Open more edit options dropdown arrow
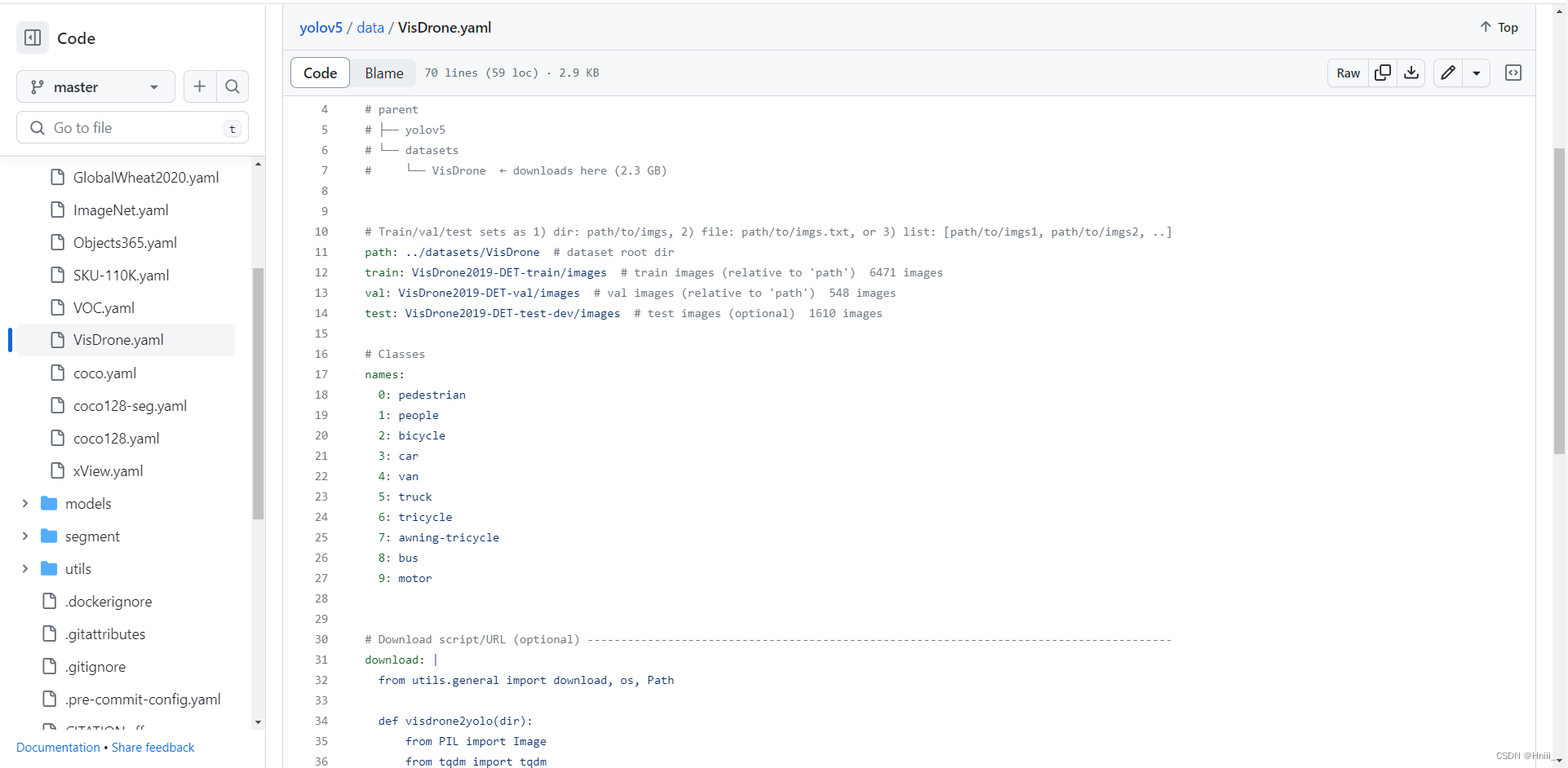Image resolution: width=1568 pixels, height=768 pixels. point(1477,73)
